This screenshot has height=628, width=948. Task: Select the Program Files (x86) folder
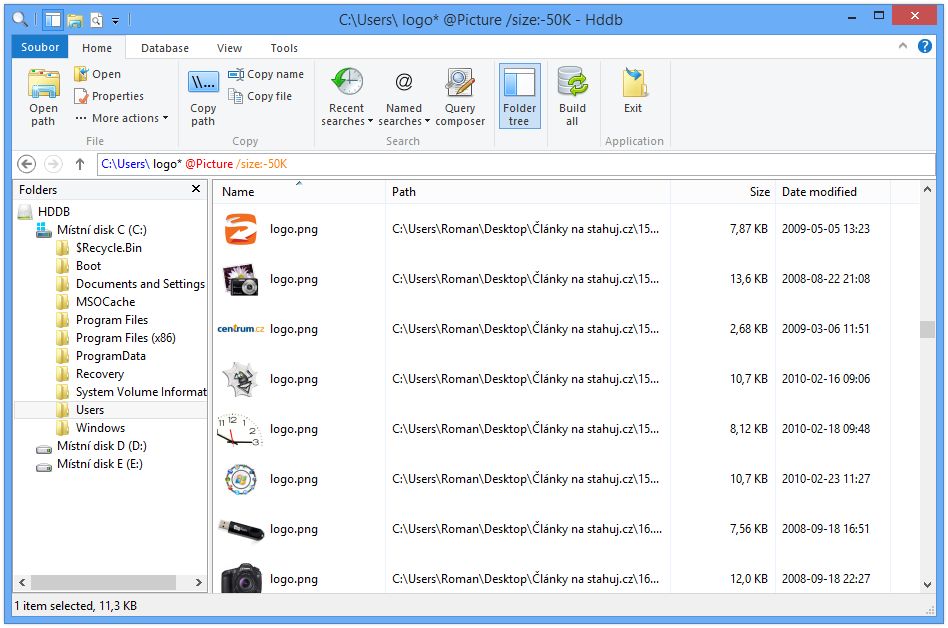coord(117,338)
